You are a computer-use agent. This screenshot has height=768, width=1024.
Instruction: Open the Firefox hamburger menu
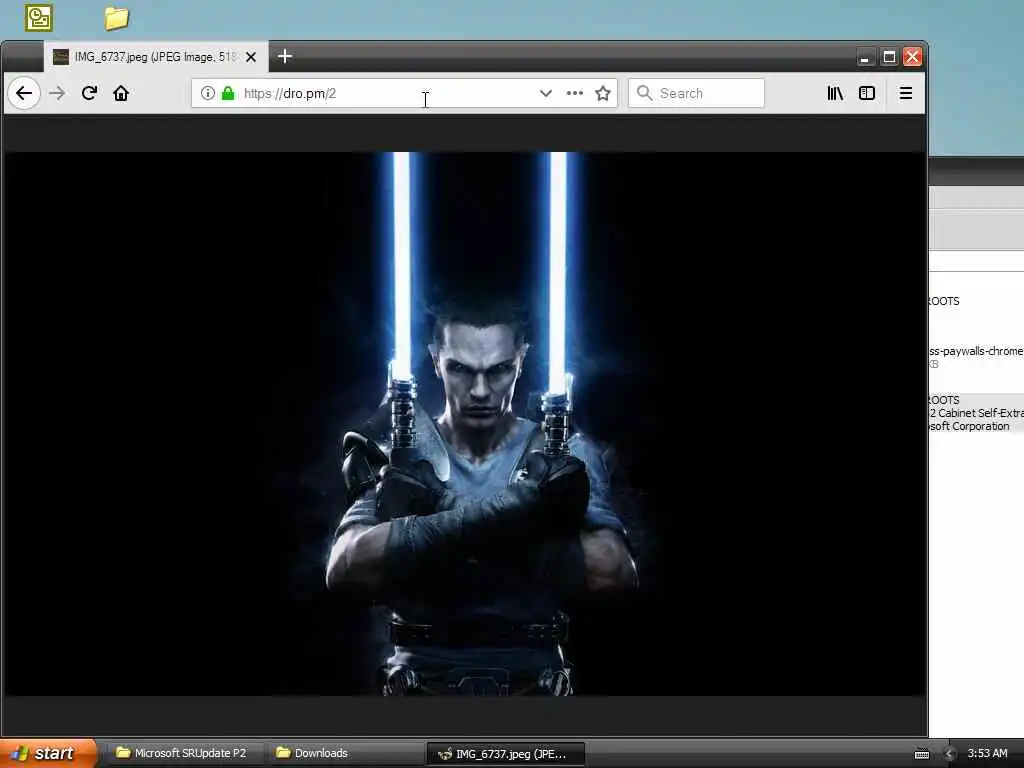coord(906,93)
